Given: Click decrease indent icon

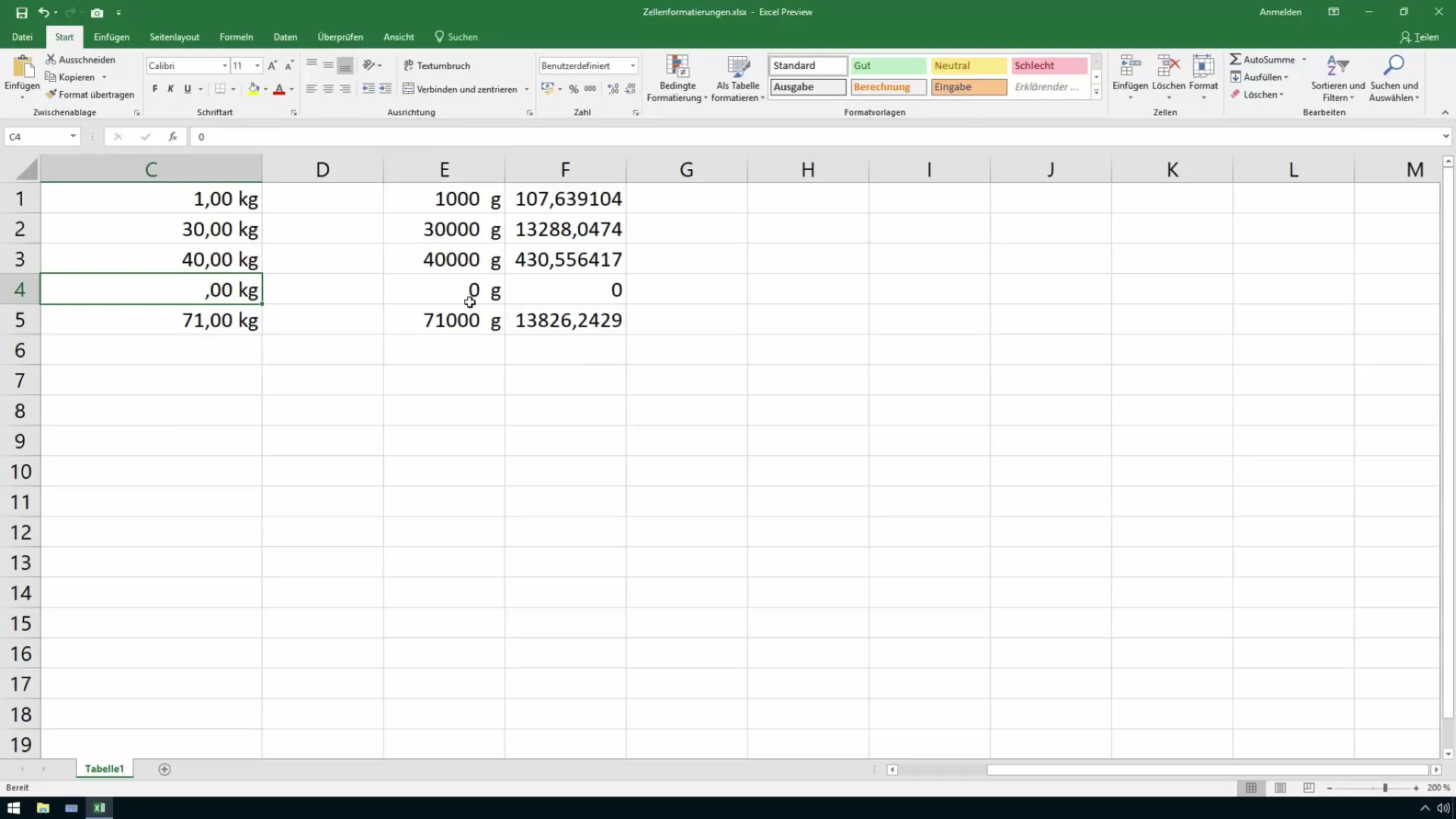Looking at the screenshot, I should coord(369,89).
